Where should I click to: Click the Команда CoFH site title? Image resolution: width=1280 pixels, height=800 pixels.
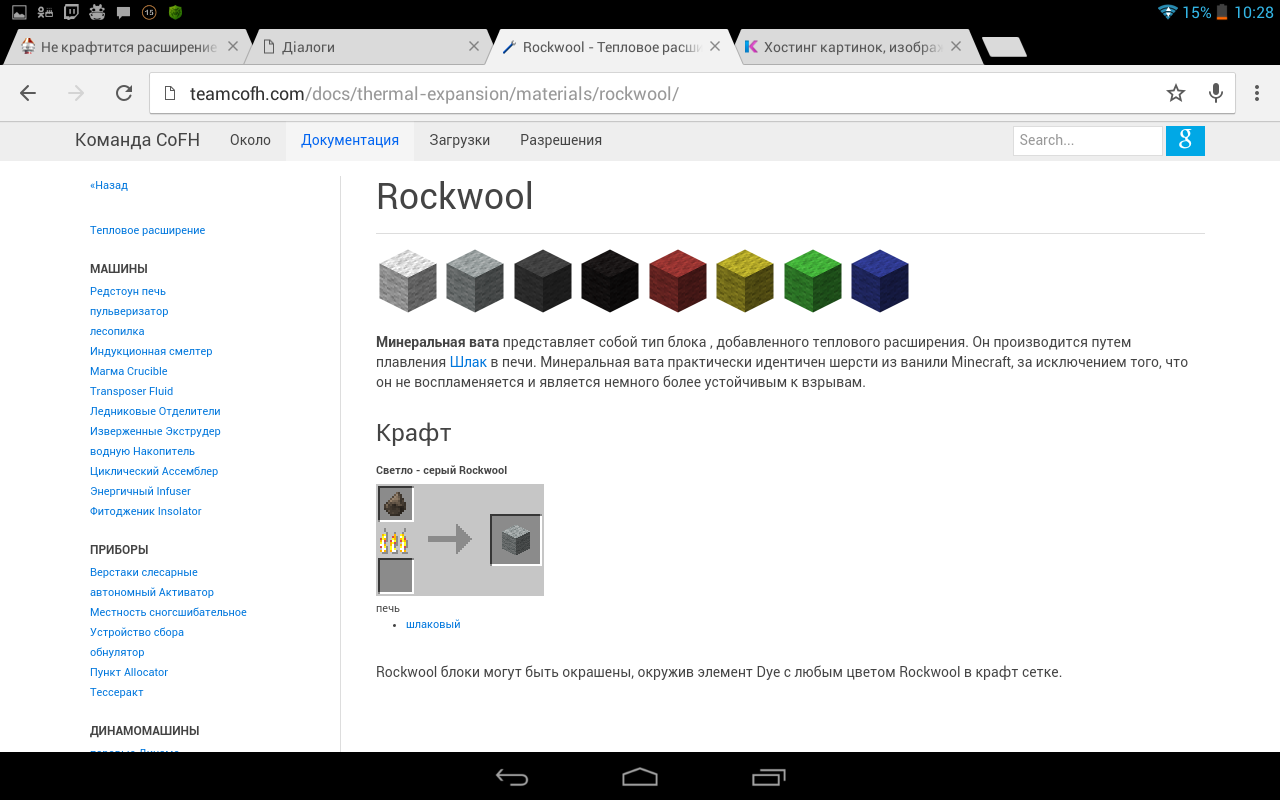[137, 140]
